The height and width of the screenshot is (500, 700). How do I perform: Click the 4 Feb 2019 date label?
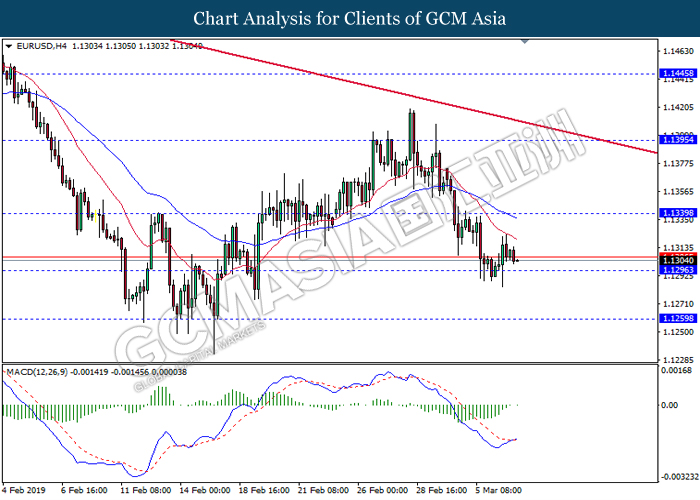(24, 490)
